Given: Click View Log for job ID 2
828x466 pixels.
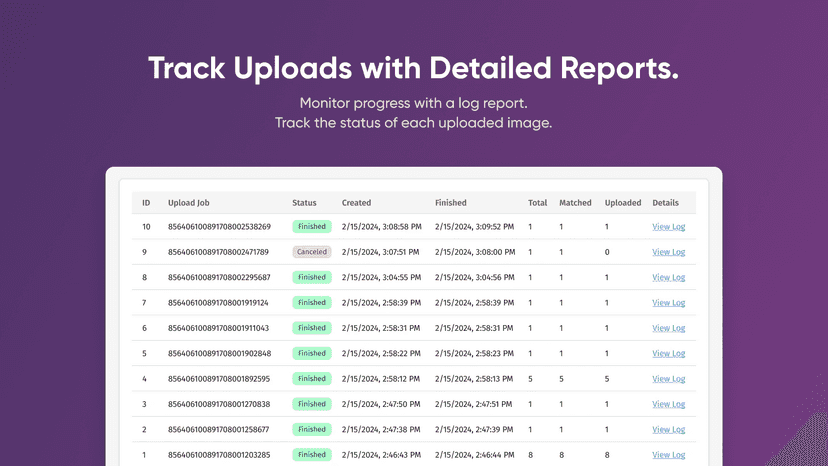Looking at the screenshot, I should [669, 430].
